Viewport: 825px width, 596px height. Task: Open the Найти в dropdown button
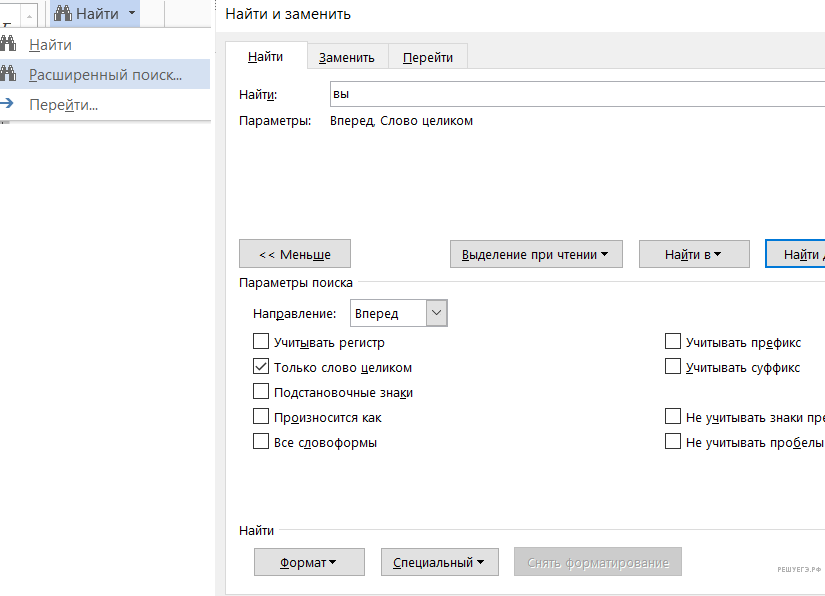click(693, 254)
